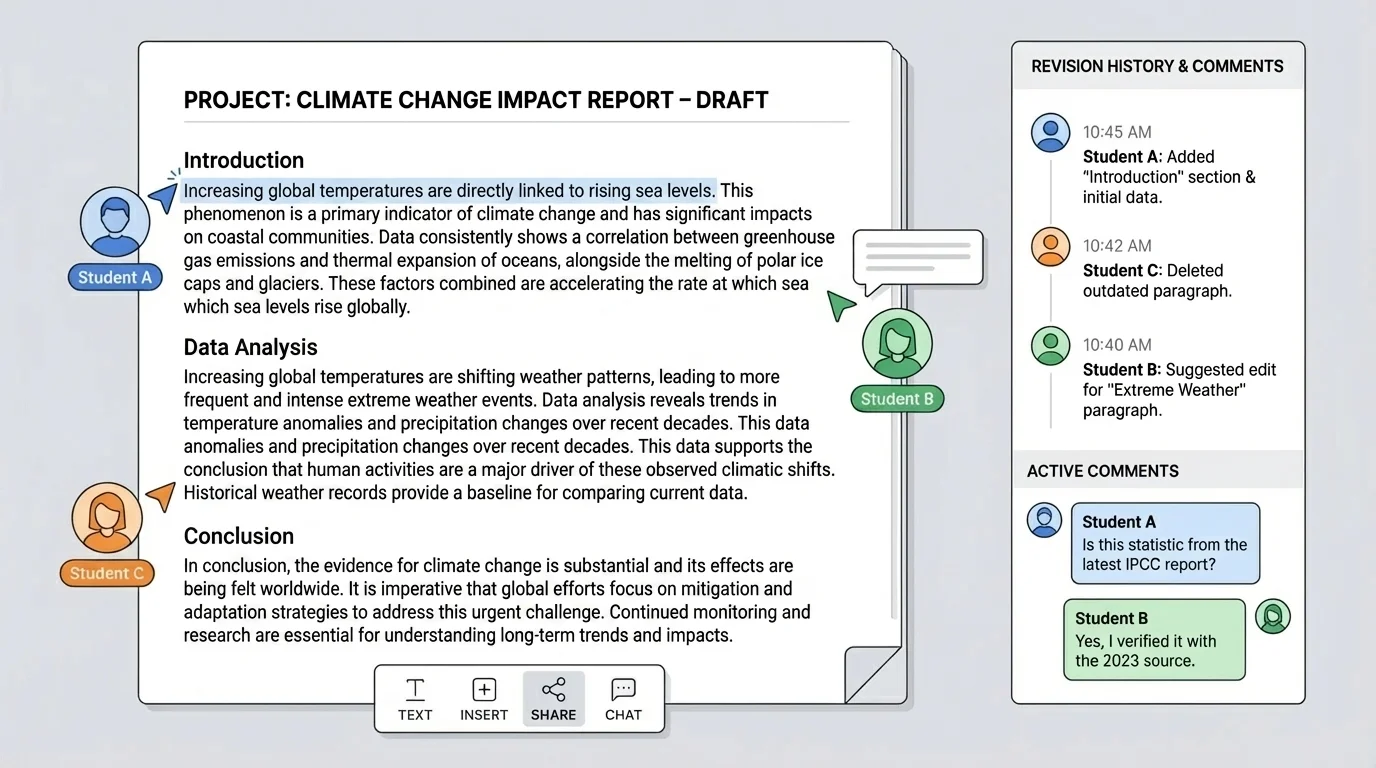Open Student A's IPCC report question comment
1376x768 pixels.
click(1165, 543)
